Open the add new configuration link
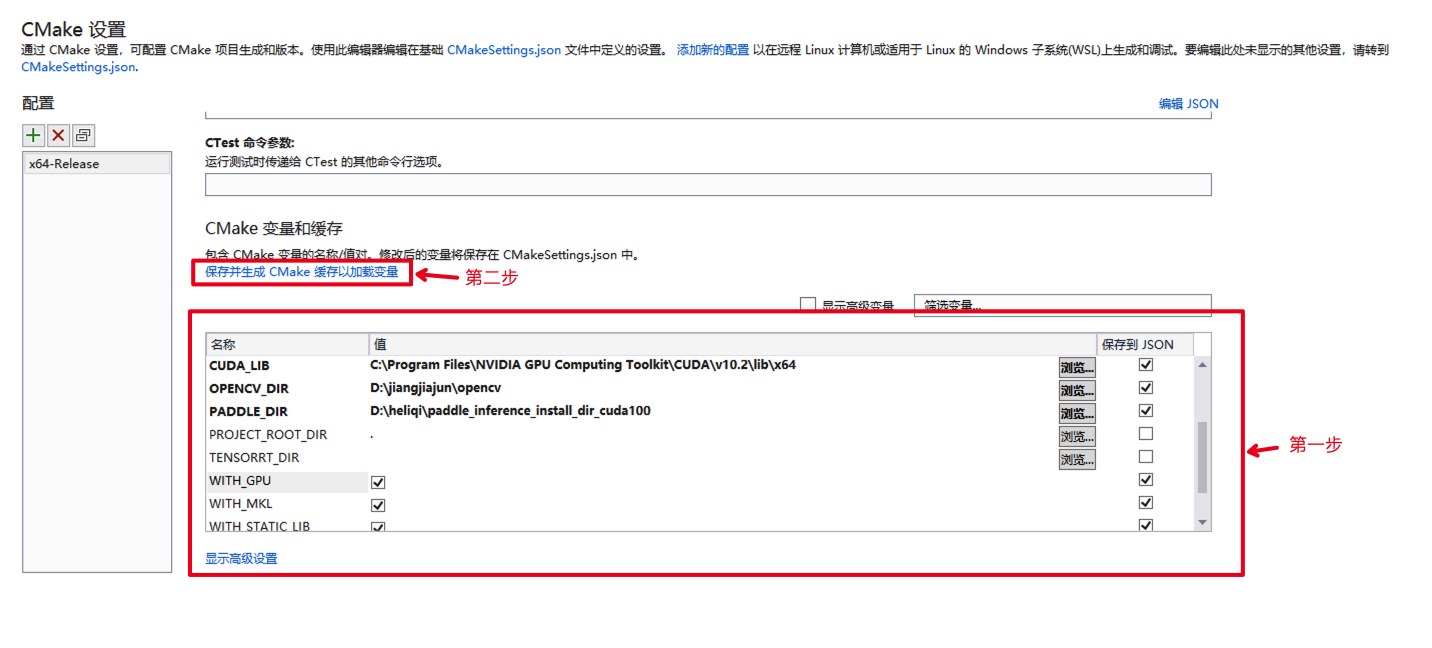 click(712, 49)
